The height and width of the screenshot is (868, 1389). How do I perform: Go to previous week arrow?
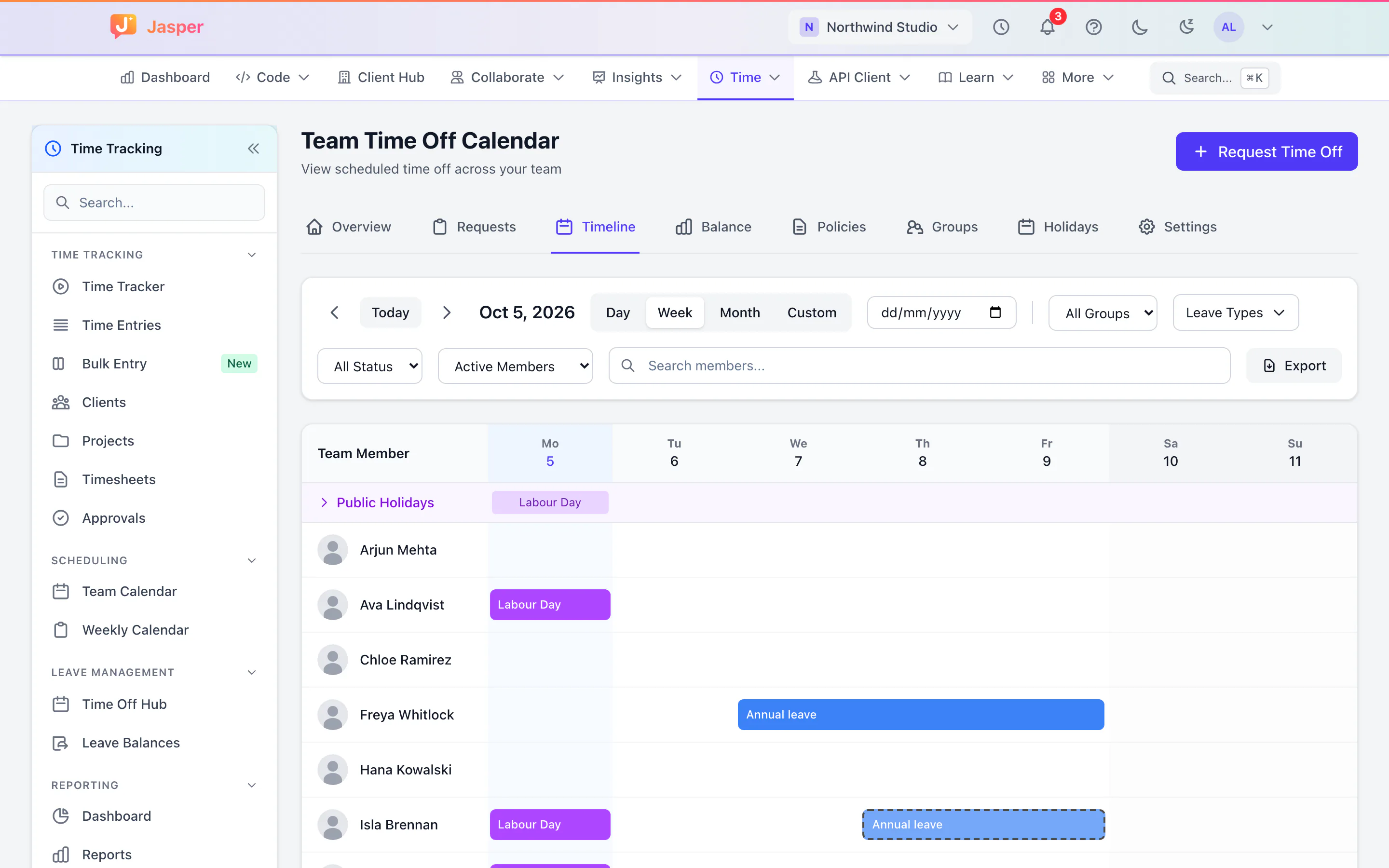(335, 312)
